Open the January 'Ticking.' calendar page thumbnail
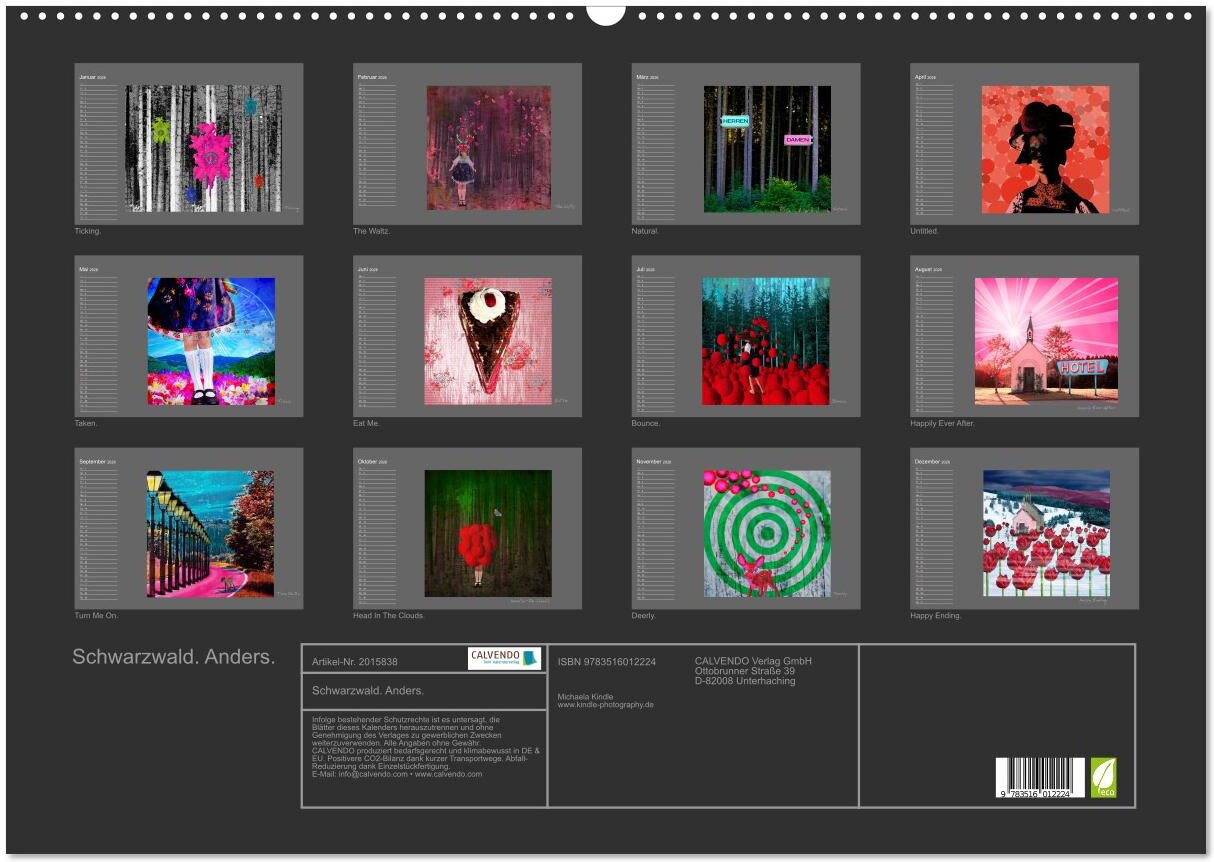Image resolution: width=1214 pixels, height=862 pixels. pos(189,144)
